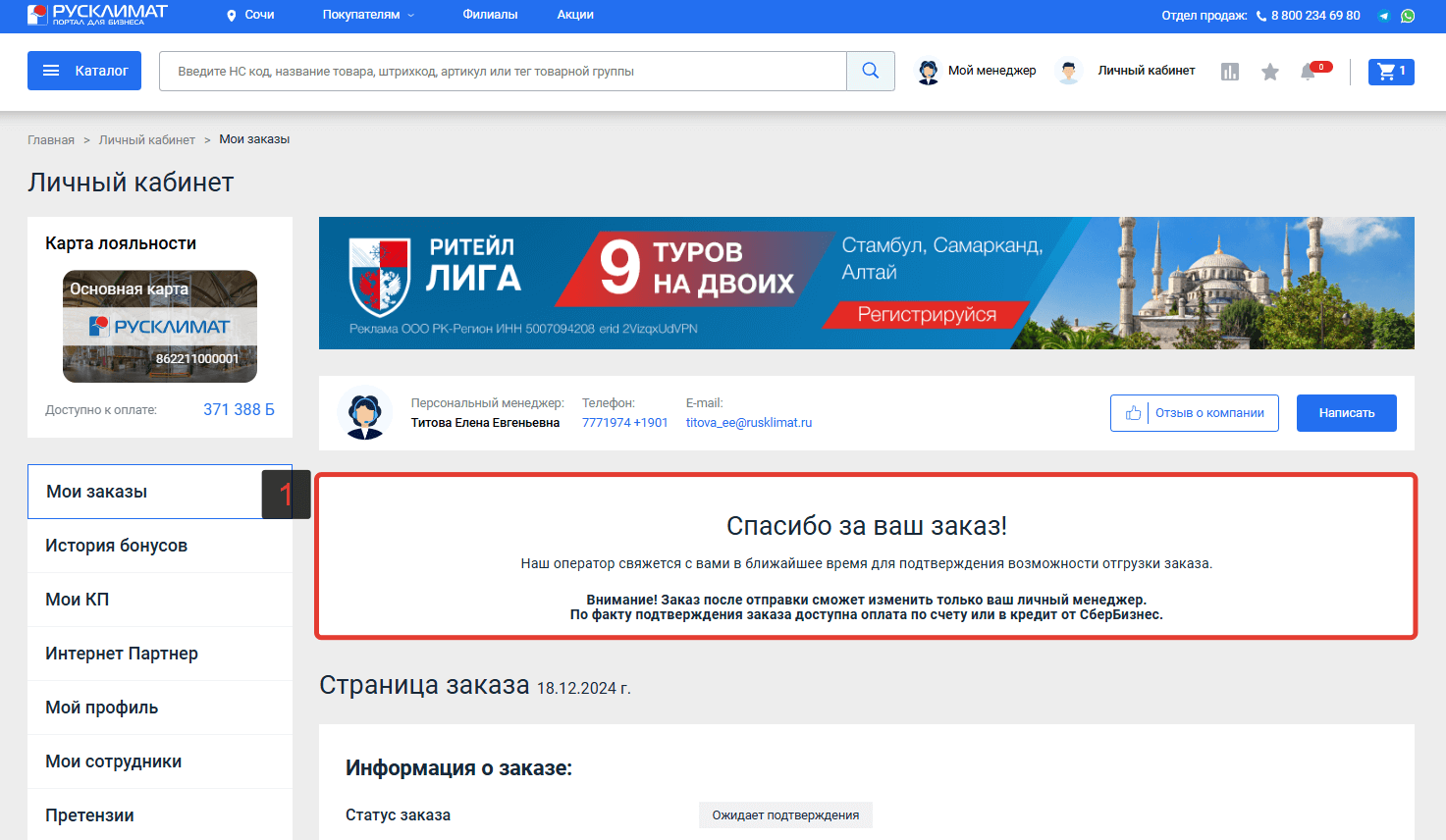Image resolution: width=1446 pixels, height=840 pixels.
Task: Click the Ожидает подтверждения status badge
Action: coord(785,814)
